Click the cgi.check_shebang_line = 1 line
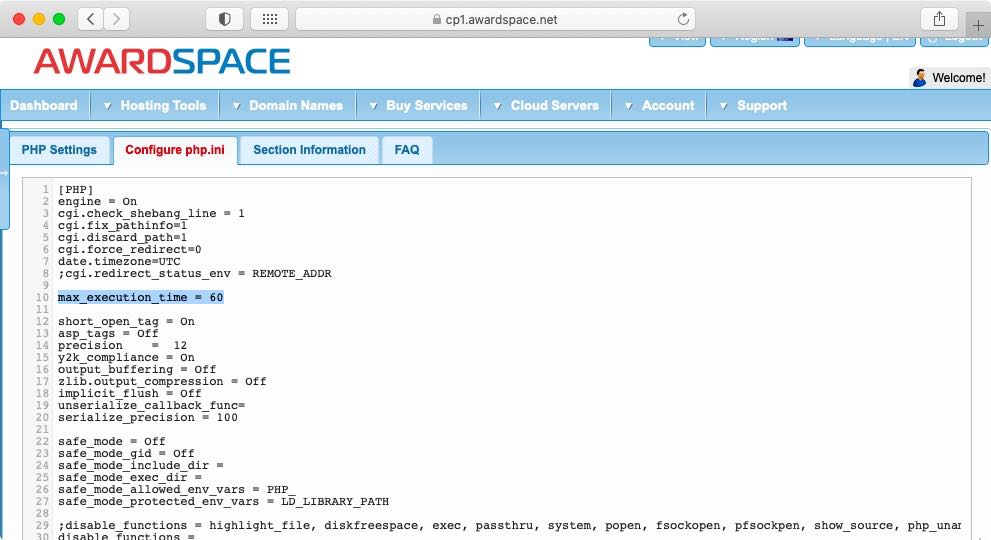This screenshot has height=540, width=991. click(151, 214)
